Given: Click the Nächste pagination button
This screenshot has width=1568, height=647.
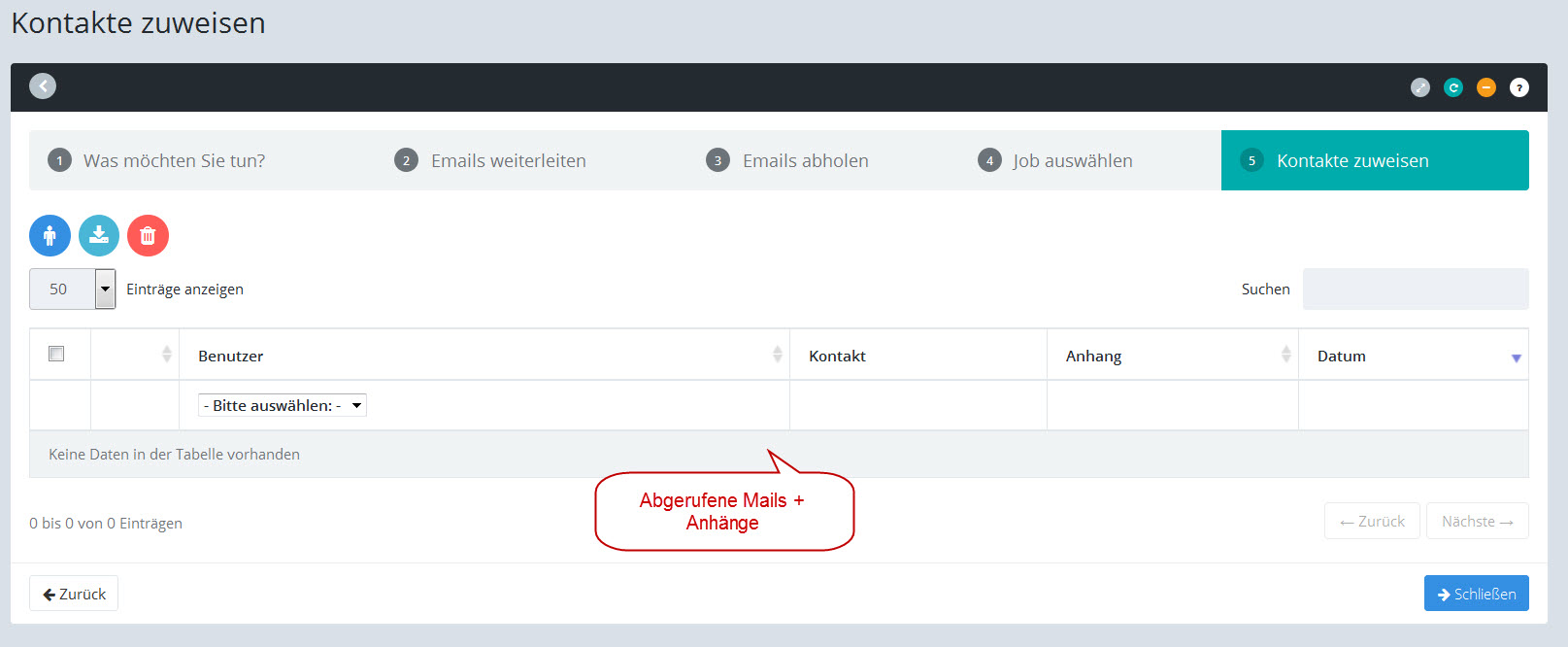Looking at the screenshot, I should click(x=1477, y=522).
